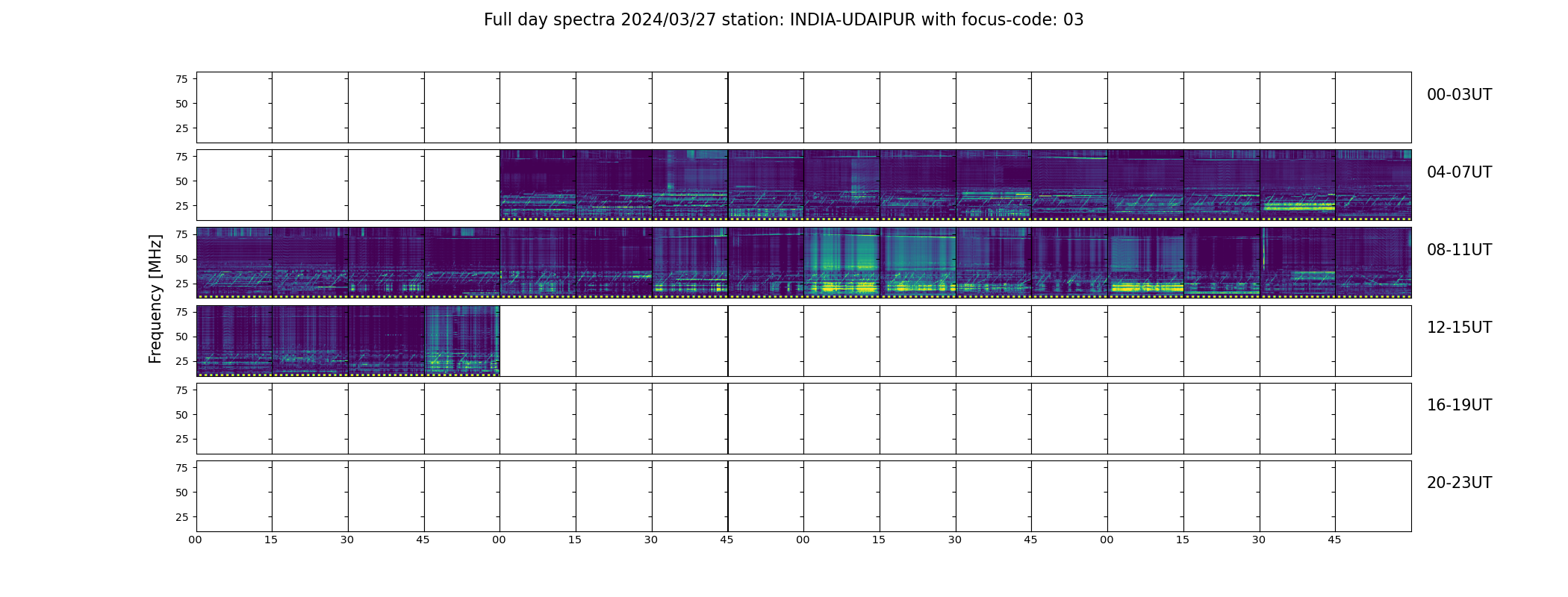Open the 08:00–08:15 spectrum panel in the 08-11UT row

234,263
